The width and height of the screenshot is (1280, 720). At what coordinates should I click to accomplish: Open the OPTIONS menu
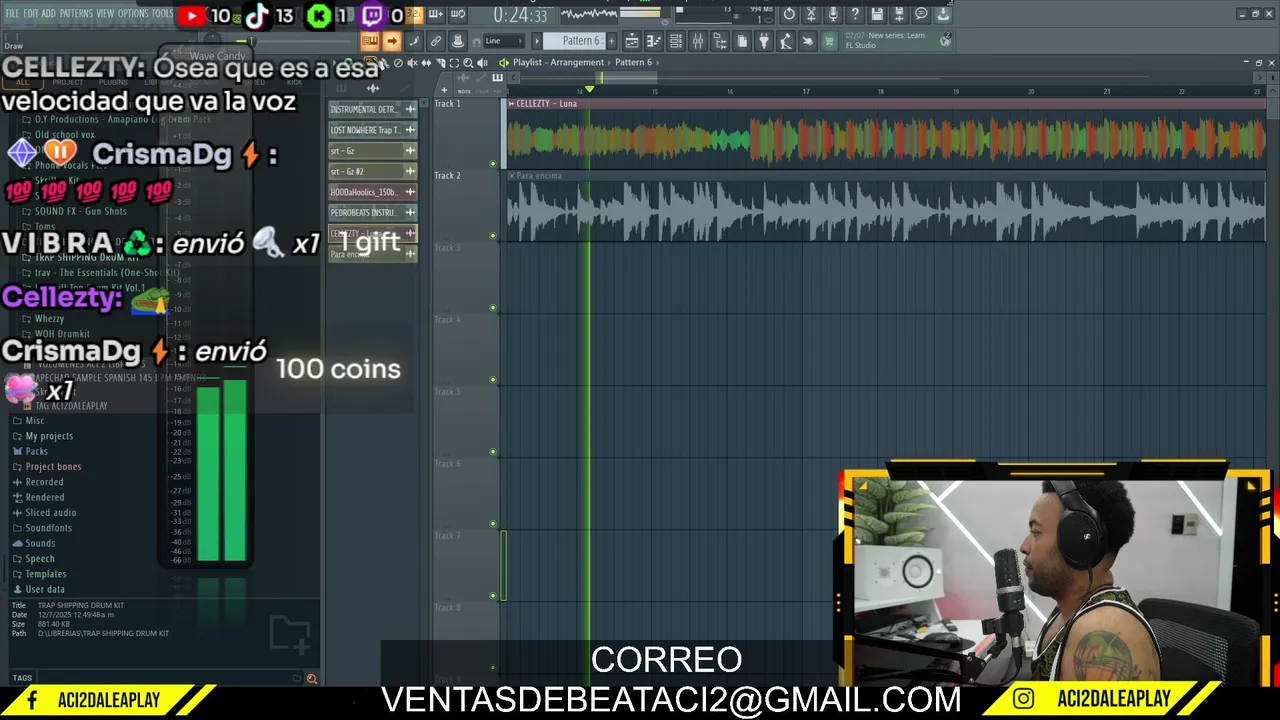133,14
